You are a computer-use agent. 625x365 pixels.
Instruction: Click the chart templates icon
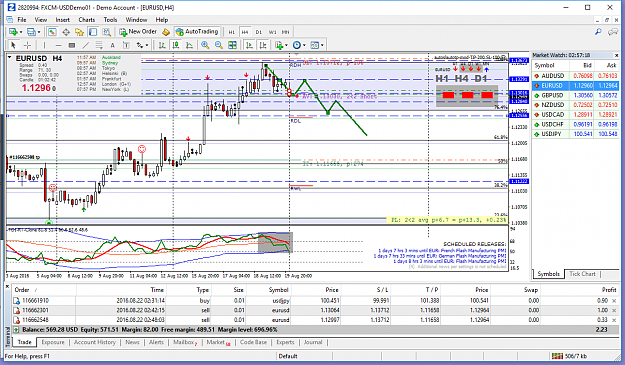pyautogui.click(x=314, y=45)
